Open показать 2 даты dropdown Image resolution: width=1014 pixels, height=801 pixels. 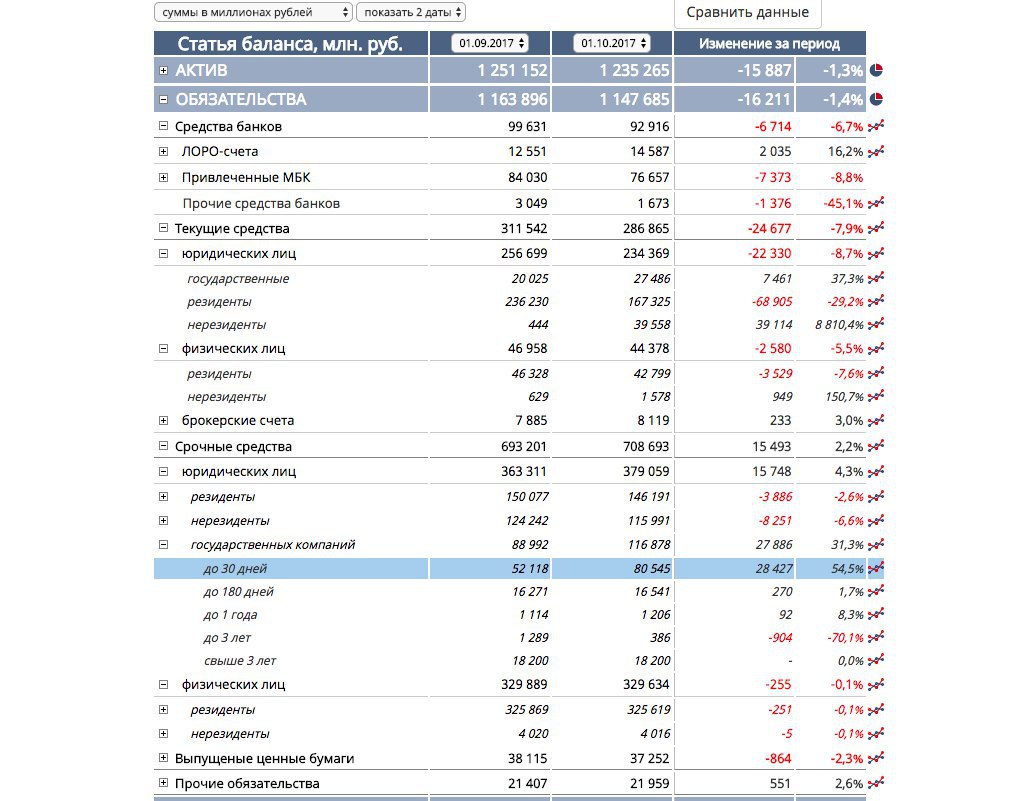[411, 12]
